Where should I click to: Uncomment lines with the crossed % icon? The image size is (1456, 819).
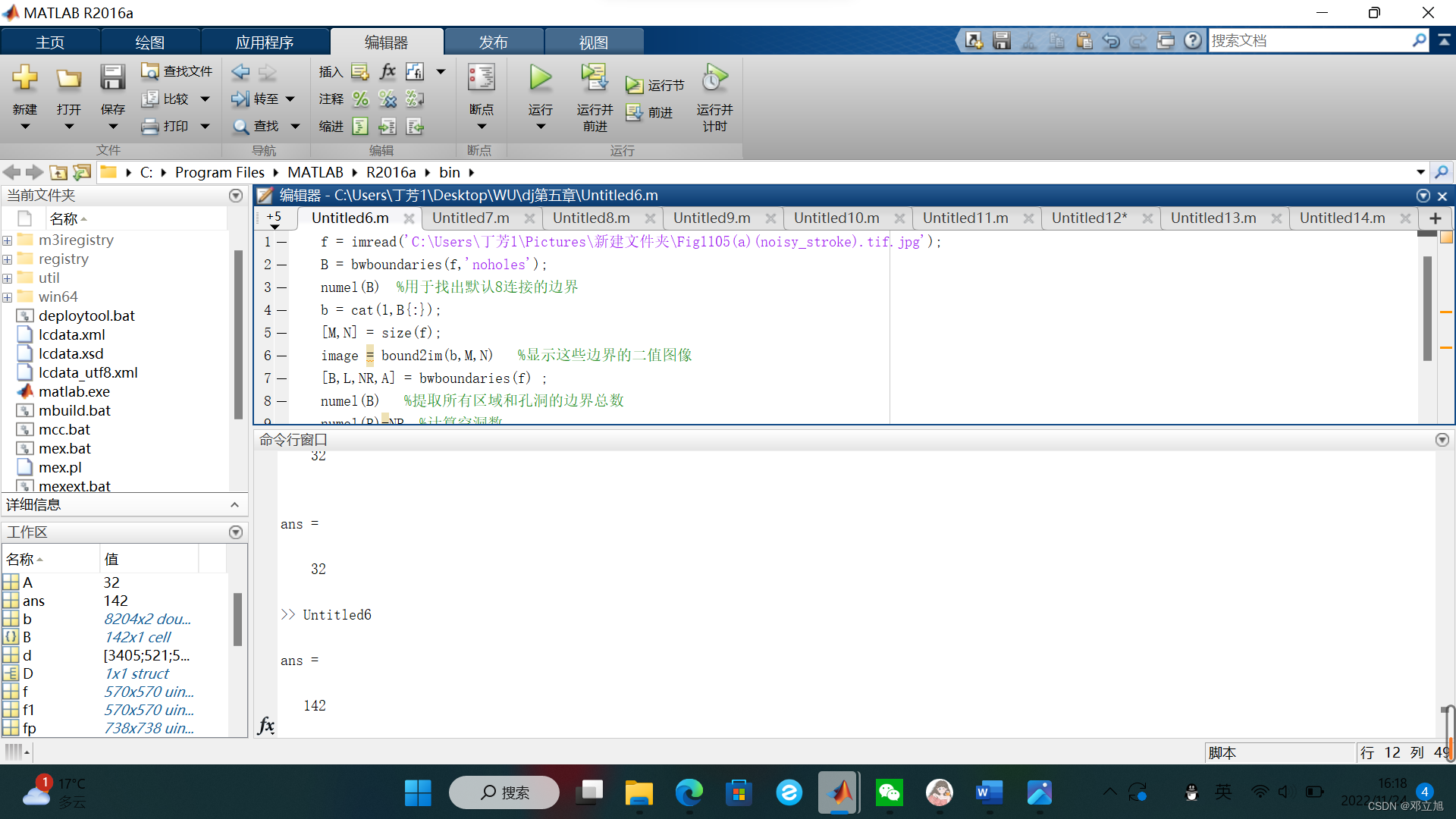(388, 99)
